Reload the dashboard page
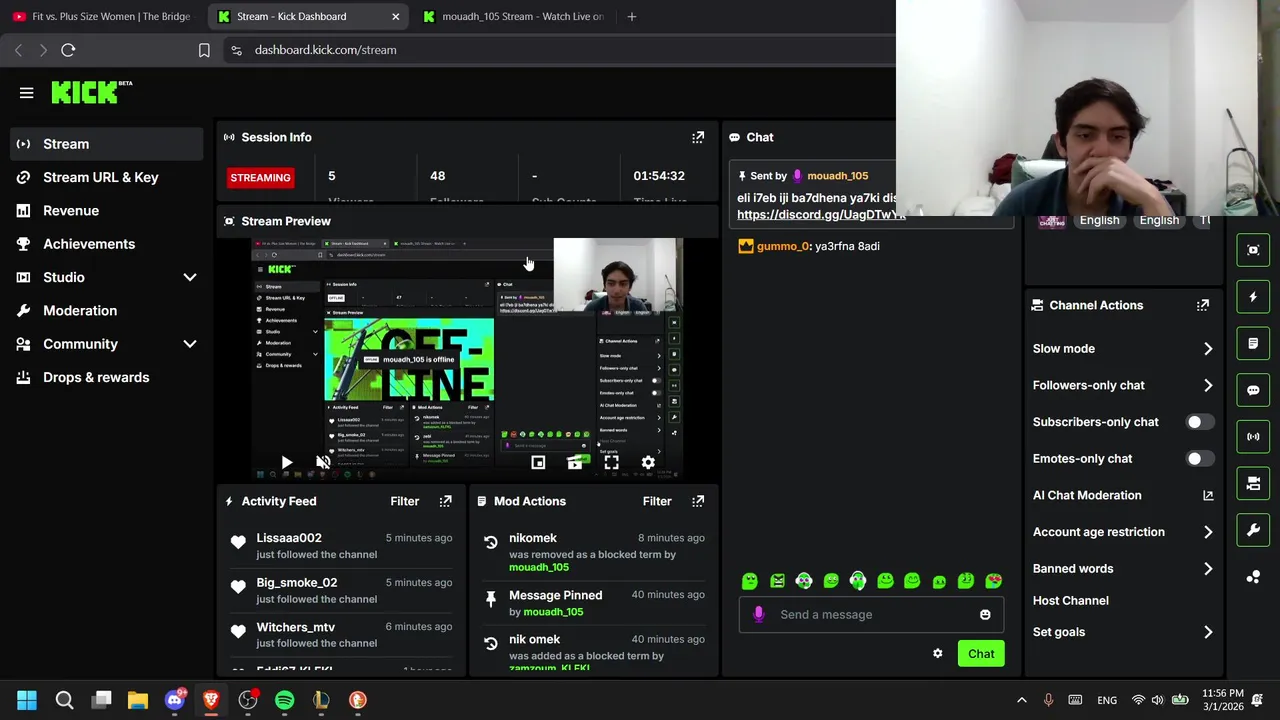Viewport: 1280px width, 720px height. click(68, 50)
